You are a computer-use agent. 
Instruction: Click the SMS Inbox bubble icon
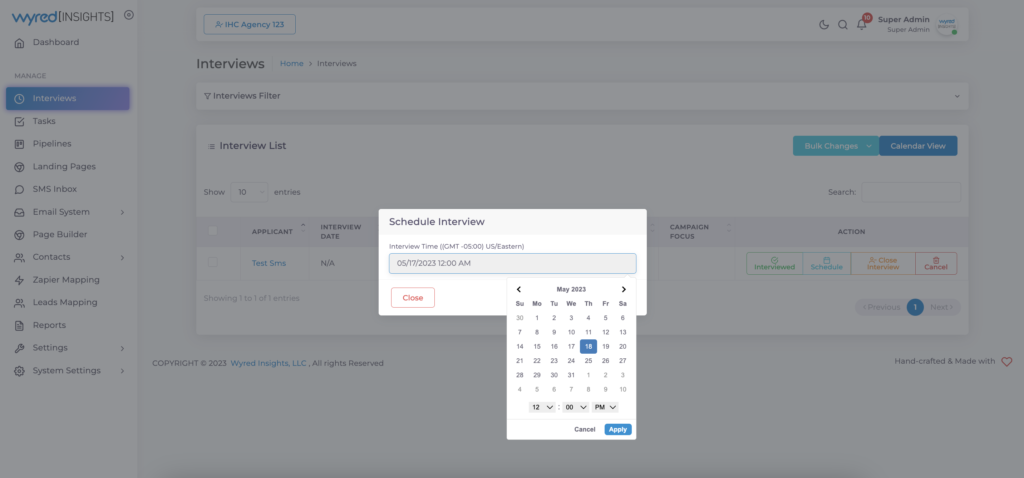pyautogui.click(x=19, y=189)
